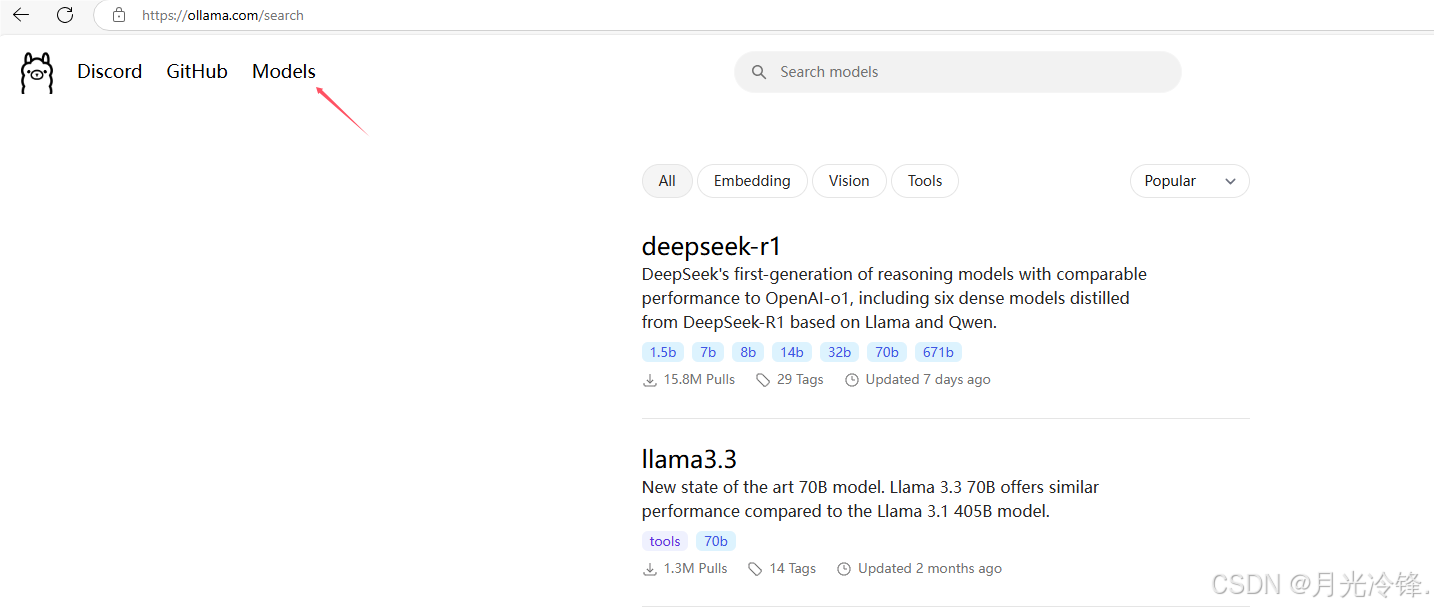The height and width of the screenshot is (610, 1434).
Task: Go back using browser back arrow
Action: coord(21,15)
